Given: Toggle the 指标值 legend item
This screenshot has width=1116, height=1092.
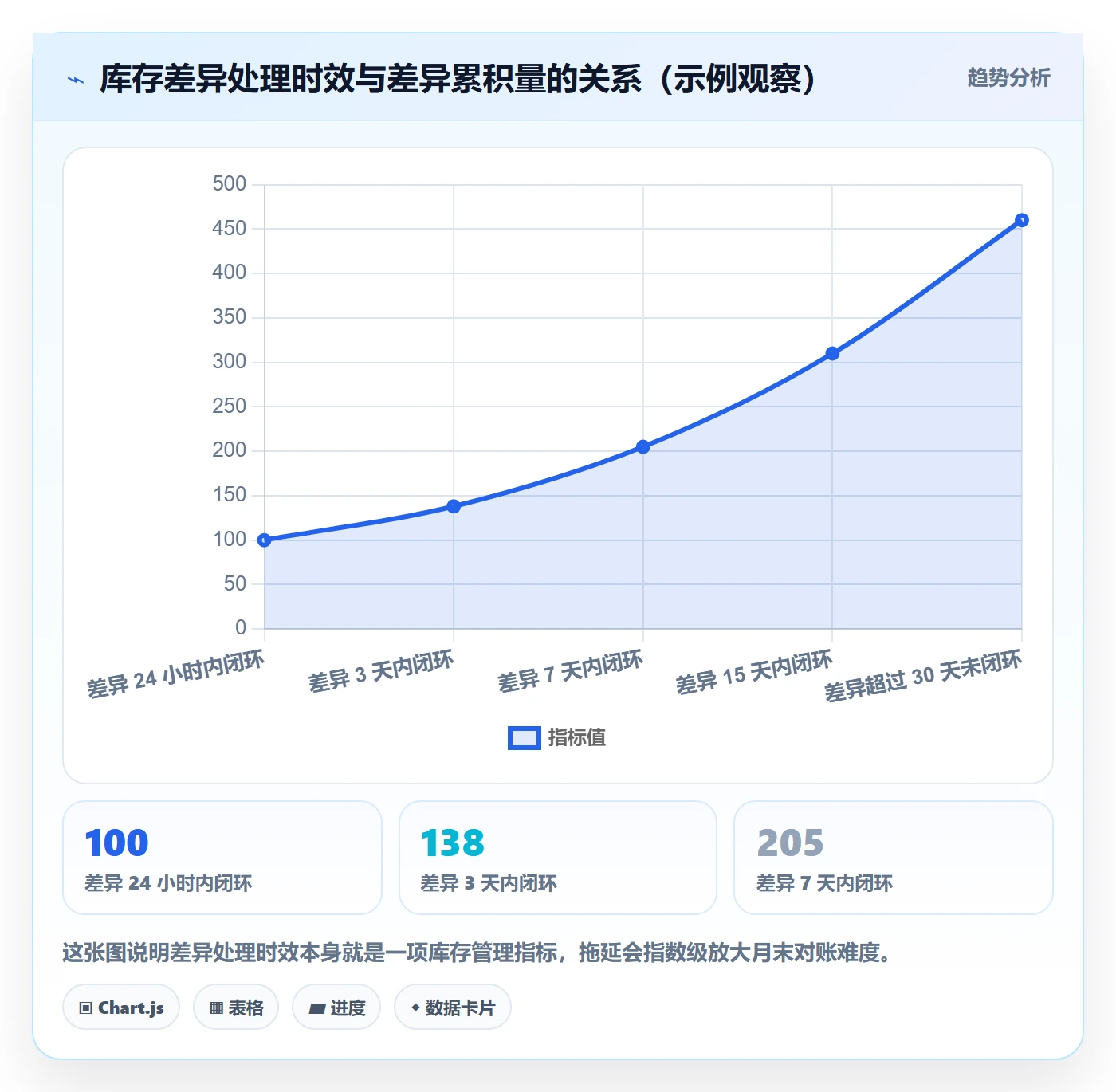Looking at the screenshot, I should 557,738.
